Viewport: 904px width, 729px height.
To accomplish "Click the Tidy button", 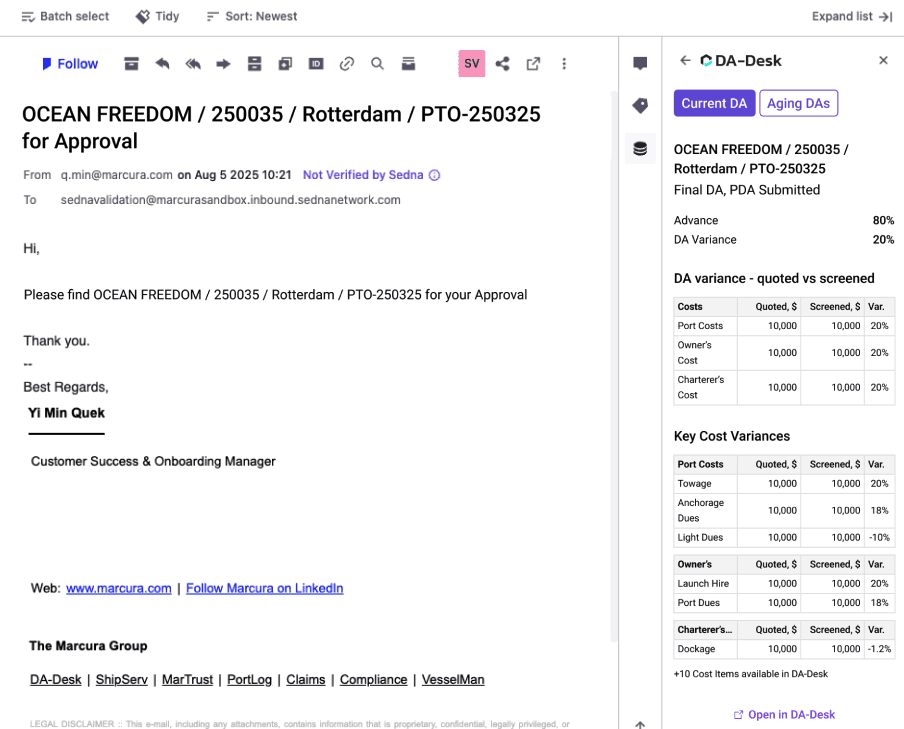I will (157, 16).
